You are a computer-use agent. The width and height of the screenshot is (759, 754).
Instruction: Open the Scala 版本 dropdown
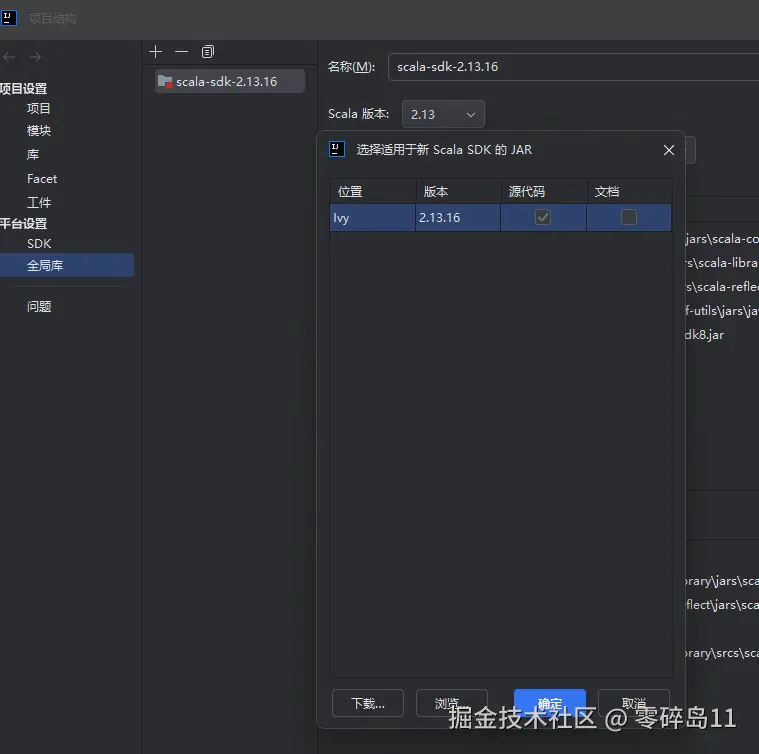(443, 114)
